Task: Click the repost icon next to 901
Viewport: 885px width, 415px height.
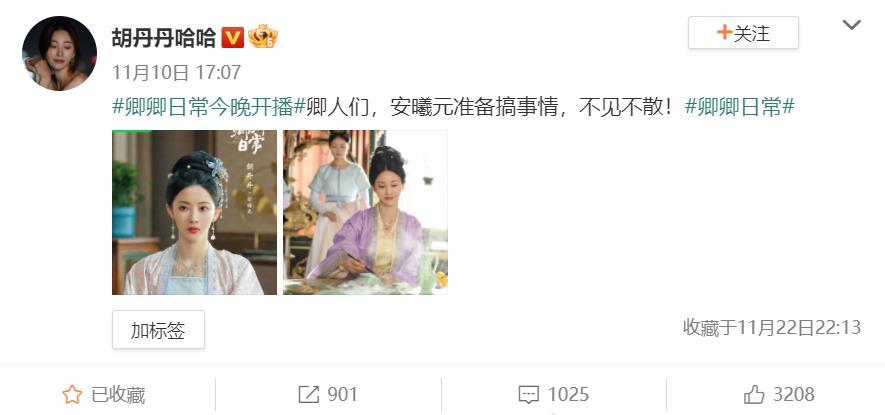Action: point(309,394)
